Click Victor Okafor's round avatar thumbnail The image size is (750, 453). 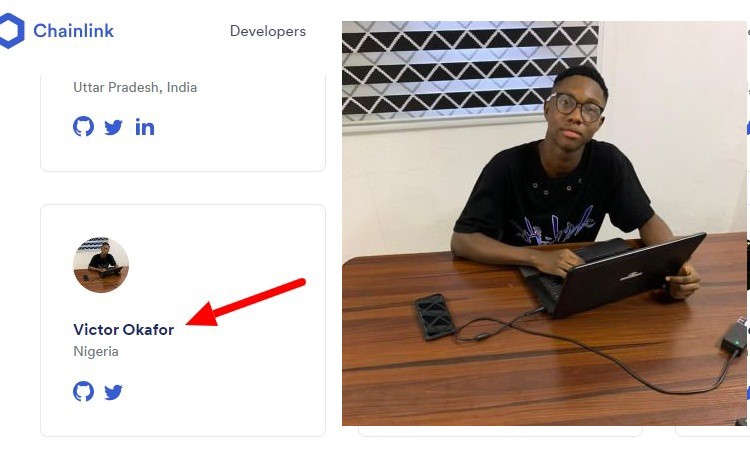[101, 265]
